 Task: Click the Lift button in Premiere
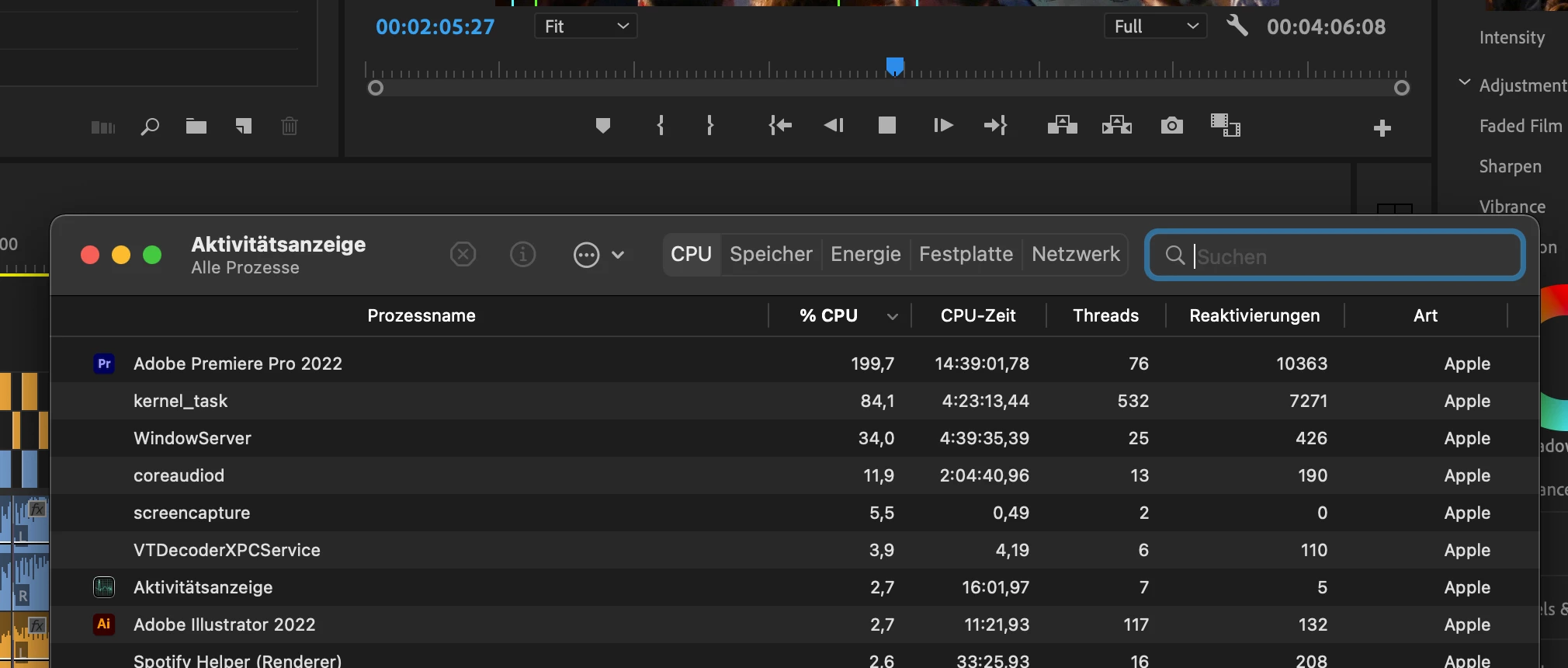tap(1062, 125)
